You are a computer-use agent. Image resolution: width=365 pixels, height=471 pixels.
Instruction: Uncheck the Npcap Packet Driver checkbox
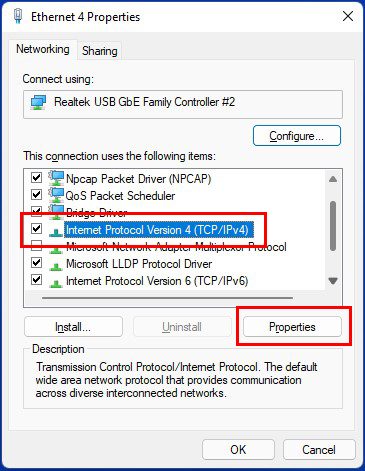point(36,177)
